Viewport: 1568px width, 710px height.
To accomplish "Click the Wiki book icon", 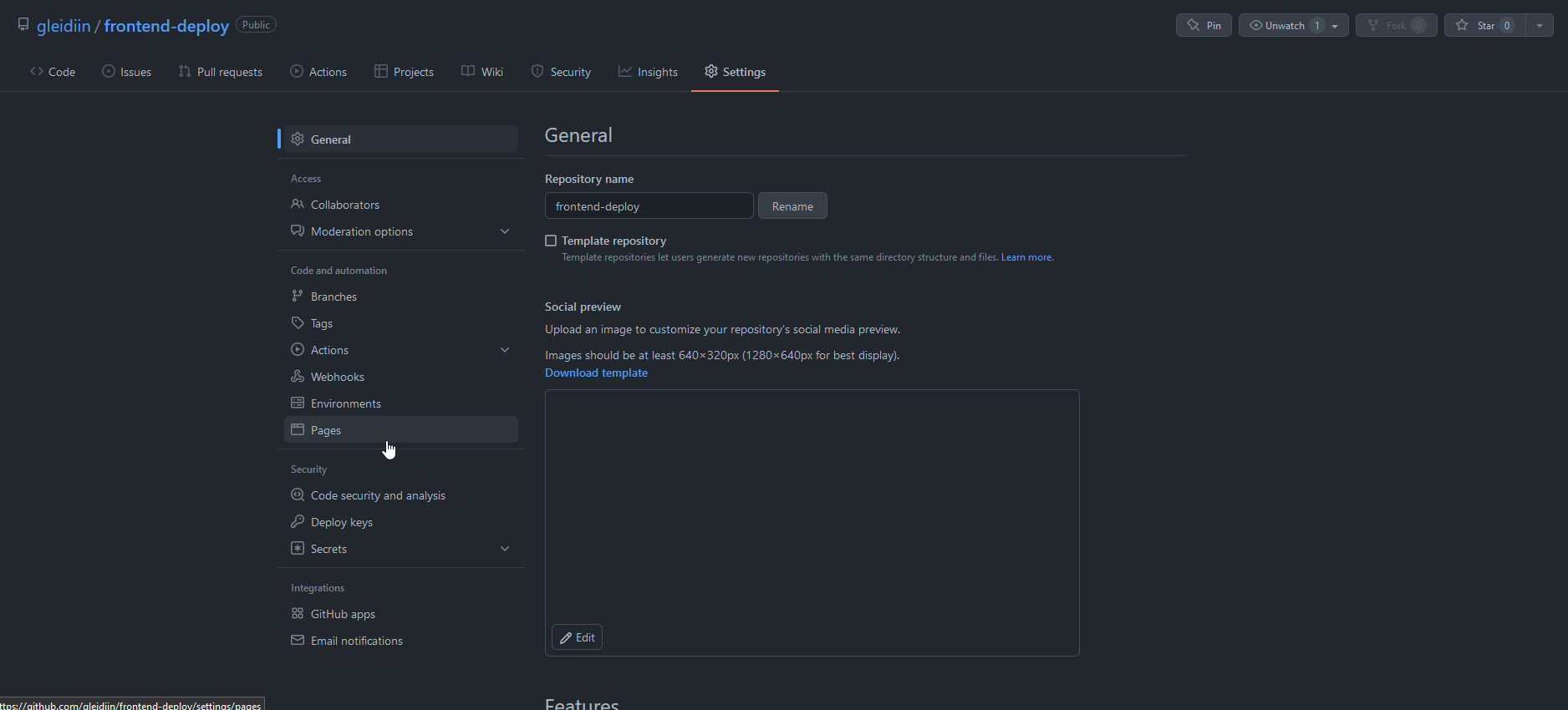I will coord(468,71).
